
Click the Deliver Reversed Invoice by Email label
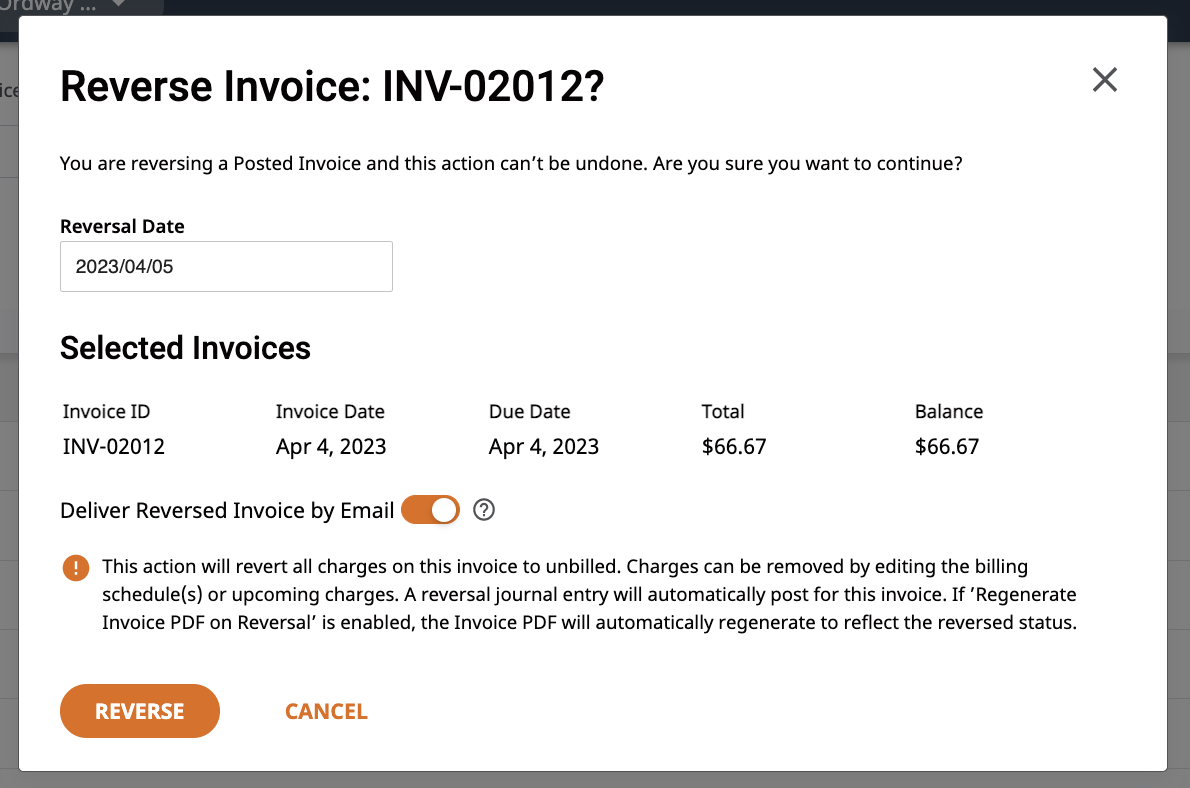(x=227, y=511)
